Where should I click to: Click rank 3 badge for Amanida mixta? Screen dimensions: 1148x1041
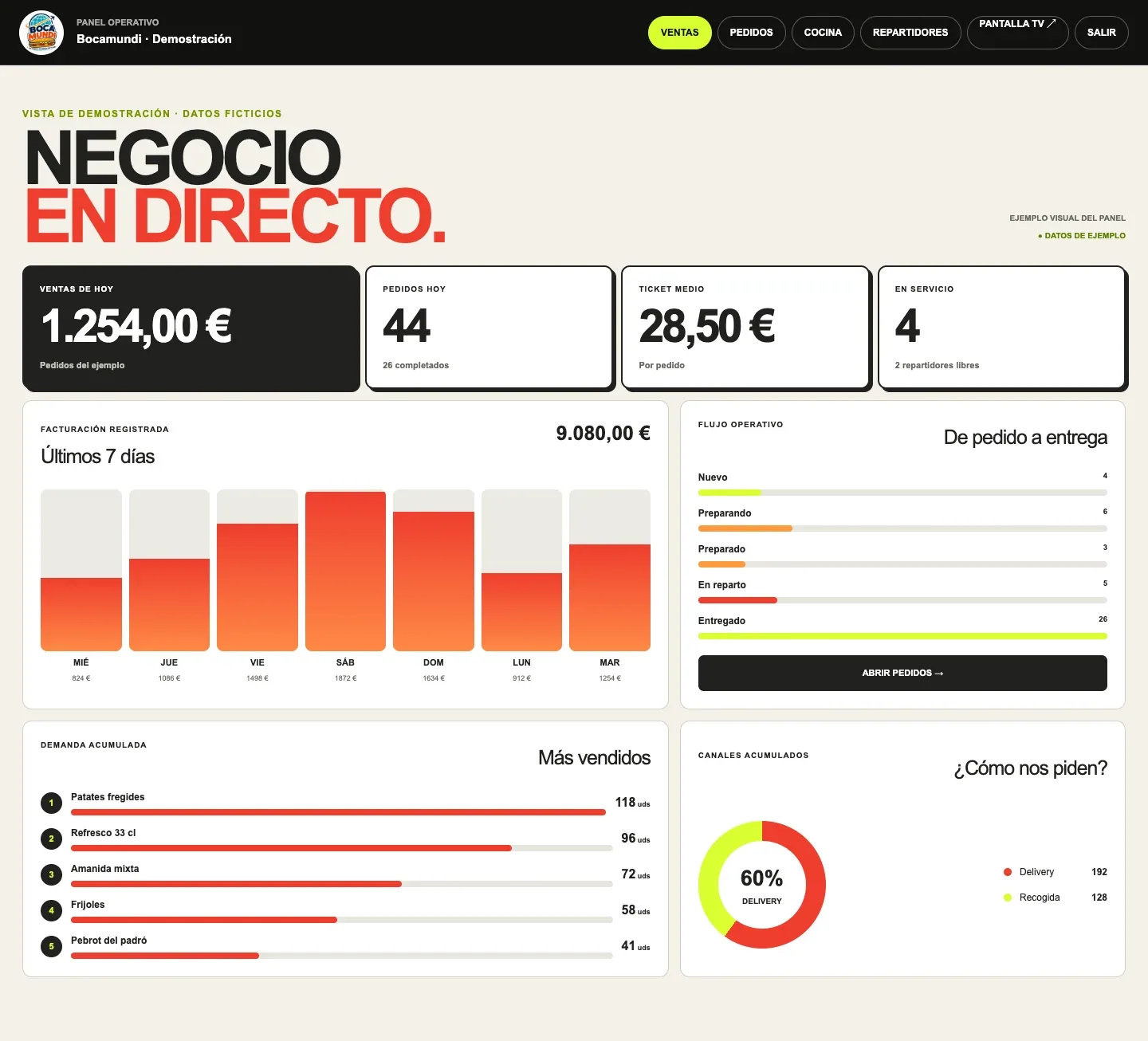point(51,874)
